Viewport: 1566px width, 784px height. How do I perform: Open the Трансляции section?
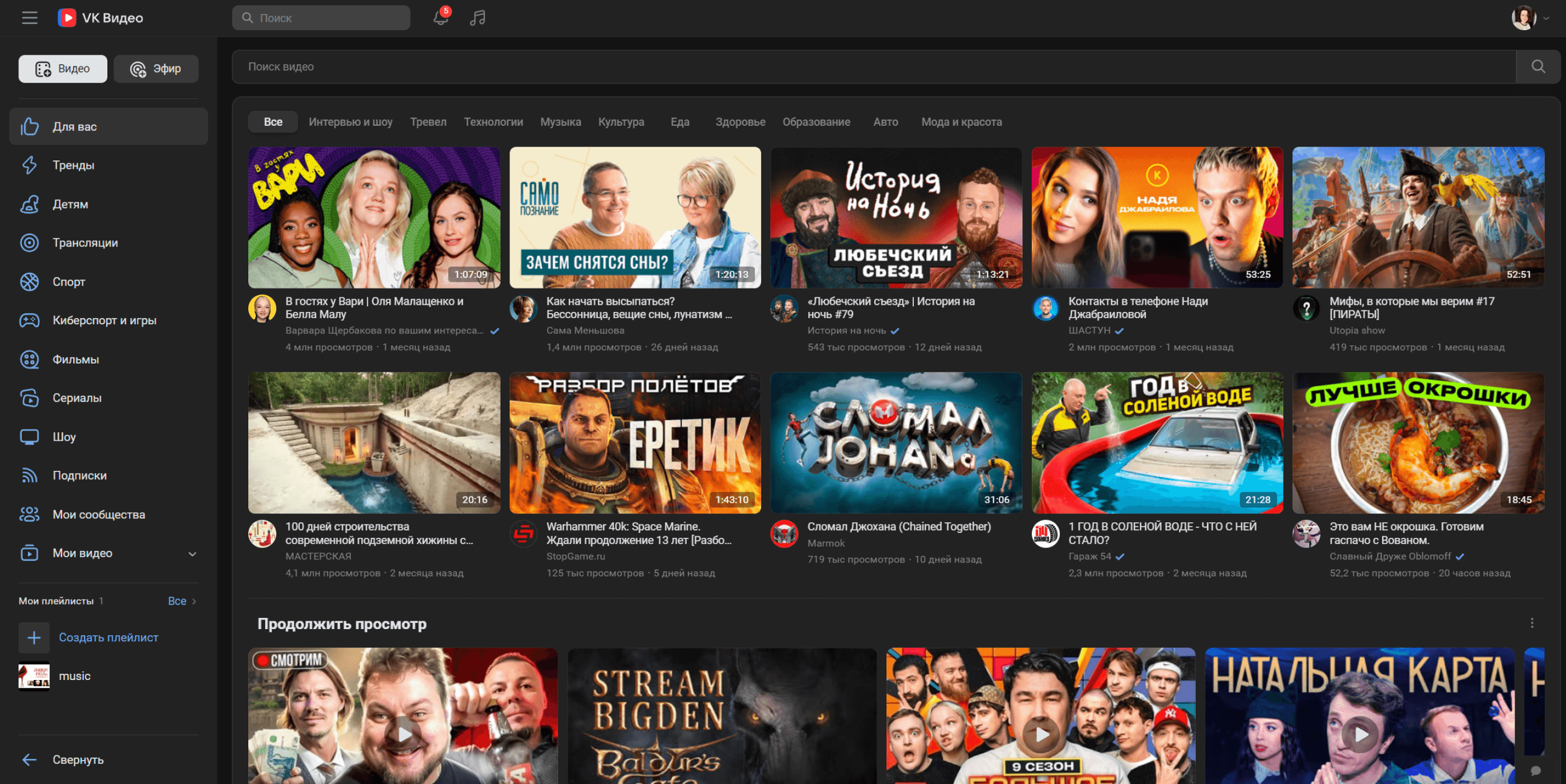click(84, 243)
